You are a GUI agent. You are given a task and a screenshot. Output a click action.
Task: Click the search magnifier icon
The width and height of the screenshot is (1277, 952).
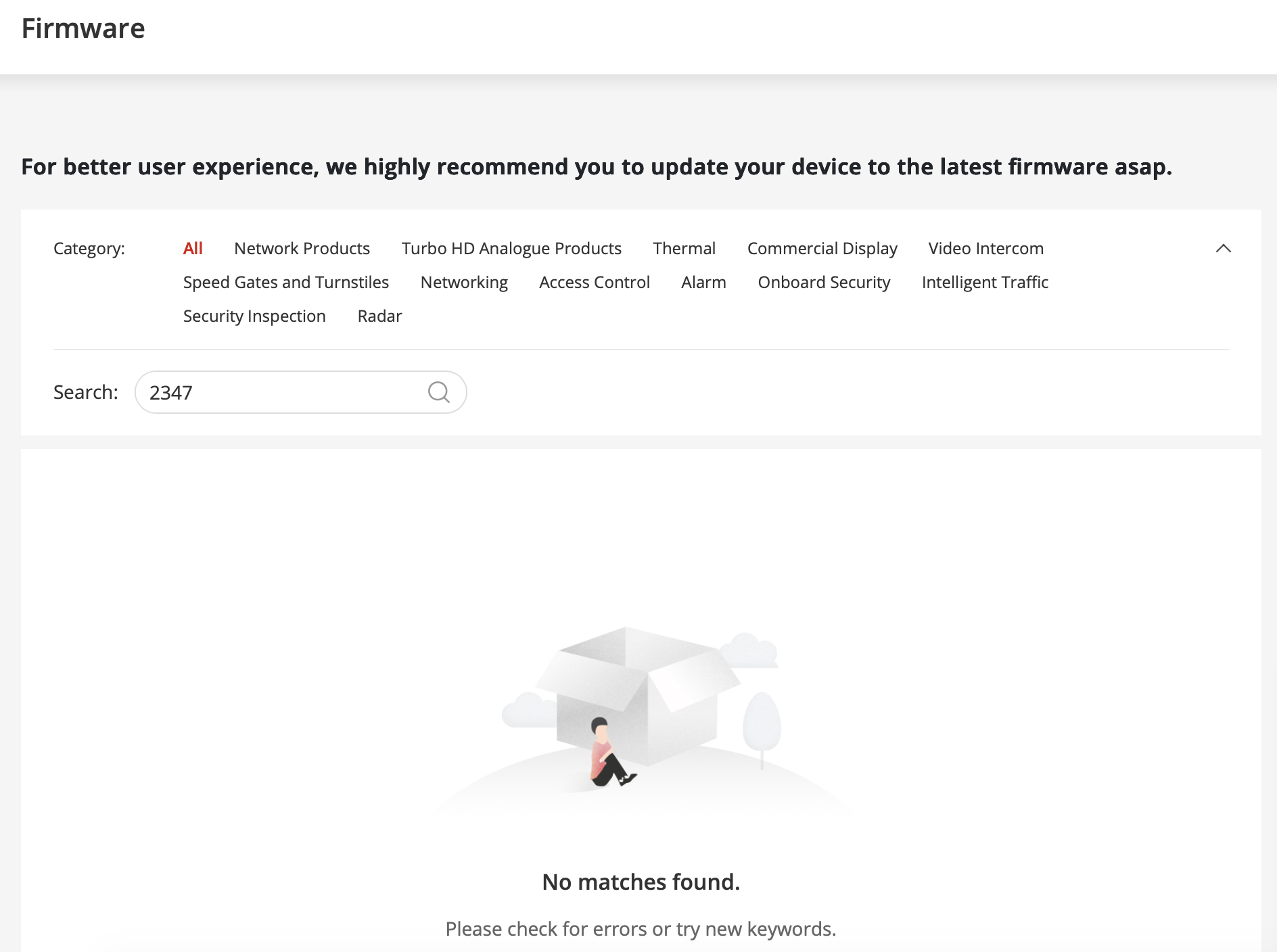click(439, 392)
